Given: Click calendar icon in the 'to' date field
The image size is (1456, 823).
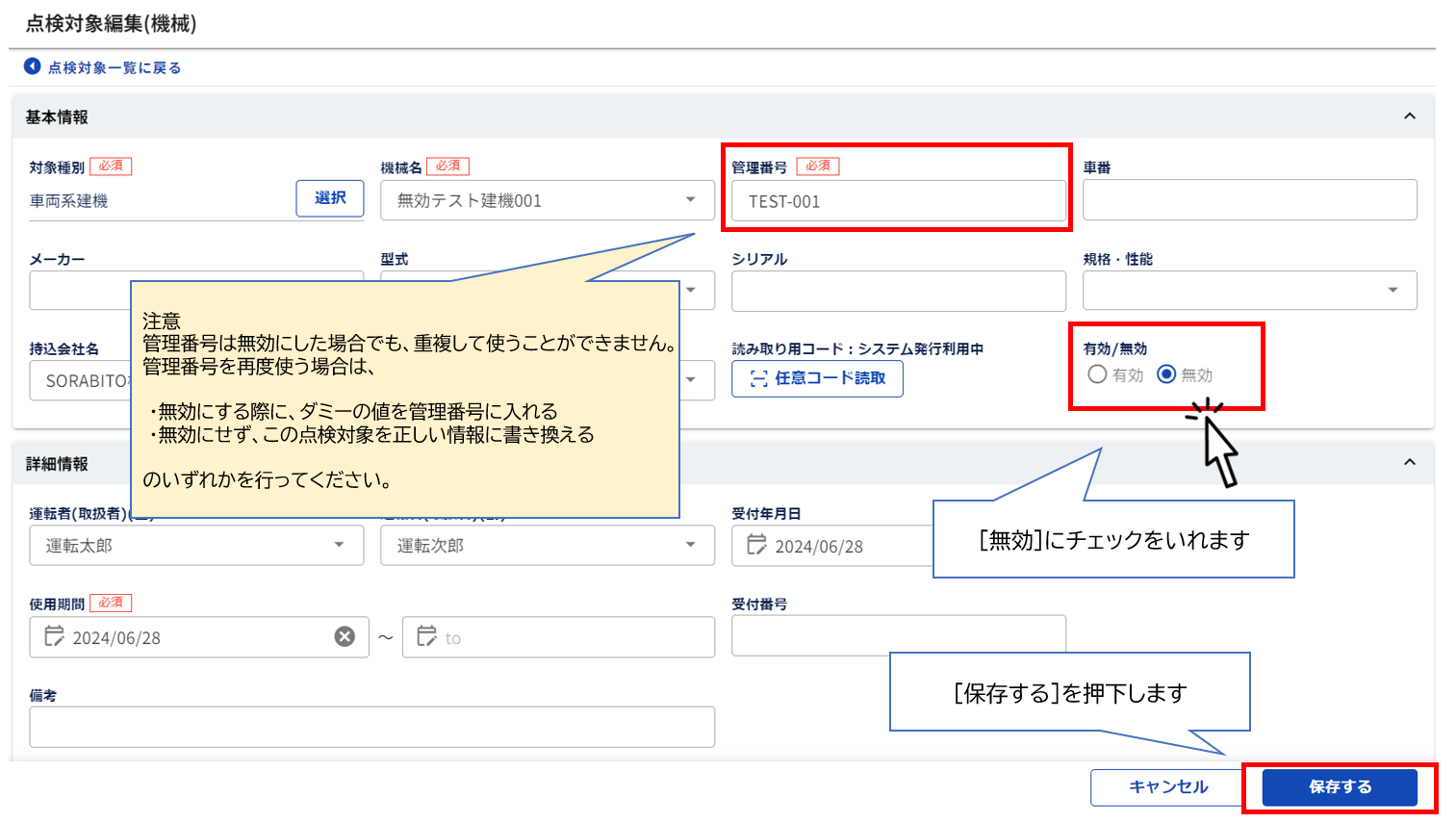Looking at the screenshot, I should [426, 636].
